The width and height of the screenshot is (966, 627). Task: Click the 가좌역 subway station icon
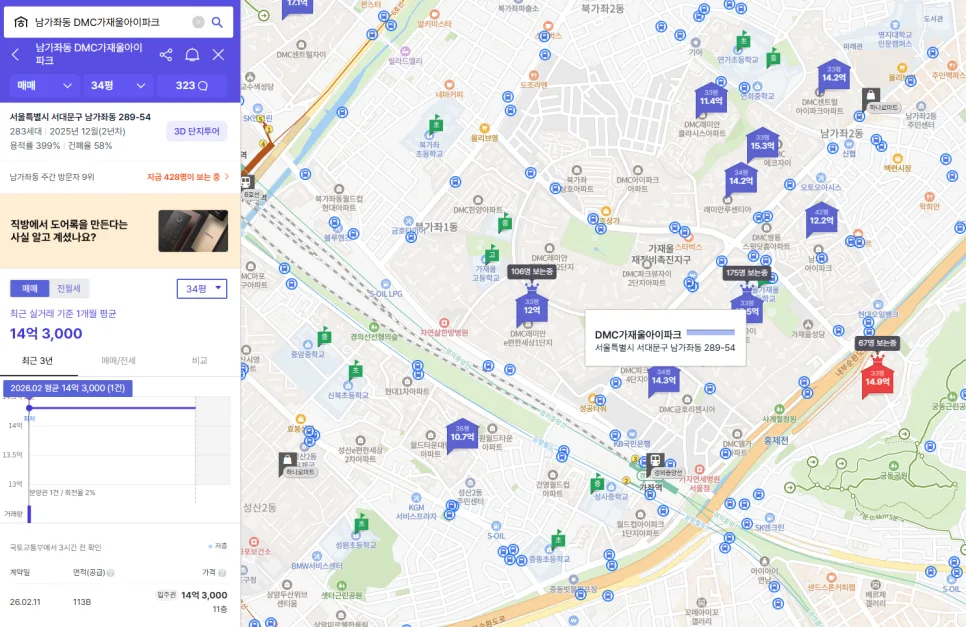coord(655,461)
